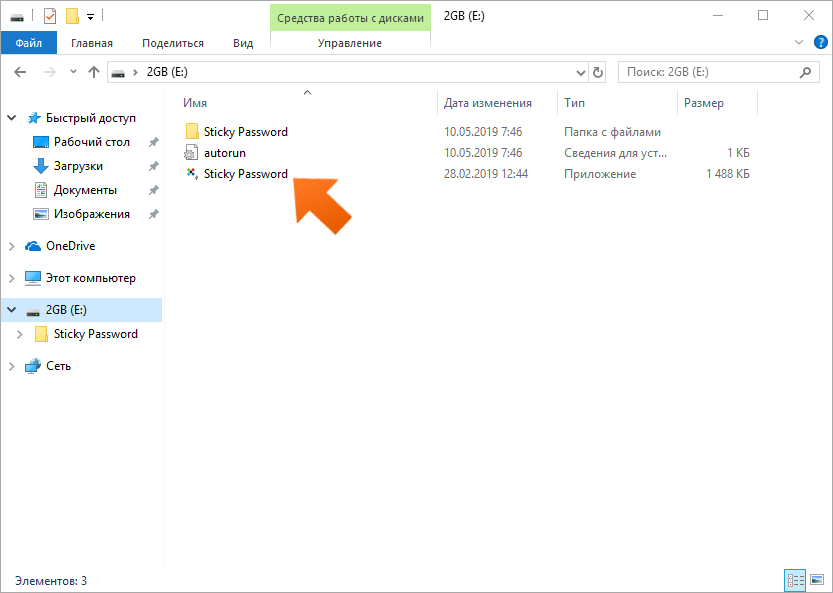Screen dimensions: 833x593
Task: Switch to the Главная ribbon tab
Action: pos(92,43)
